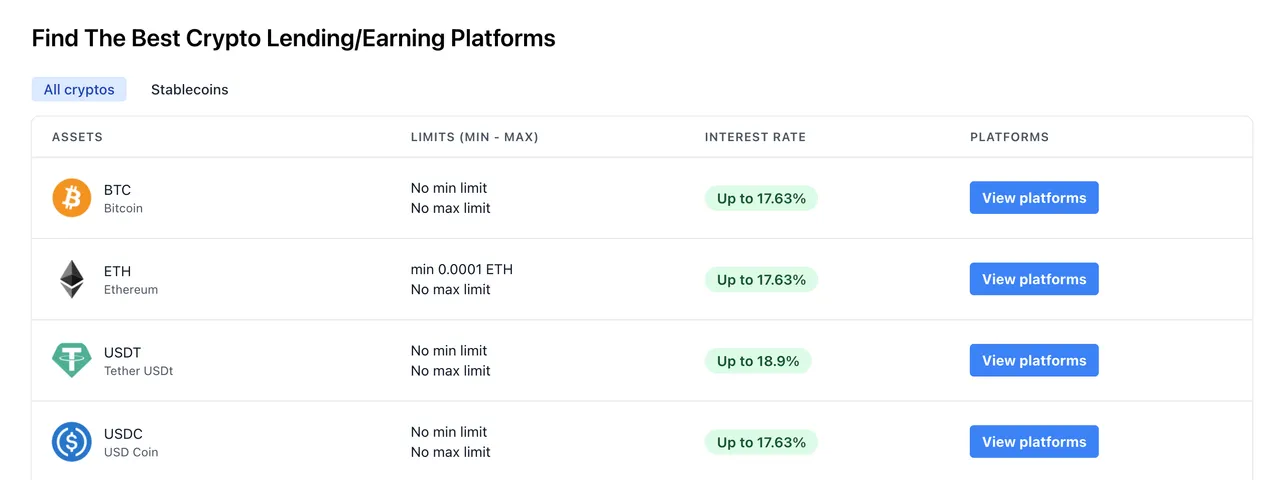1280x480 pixels.
Task: Switch to the Stablecoins tab
Action: coord(190,89)
